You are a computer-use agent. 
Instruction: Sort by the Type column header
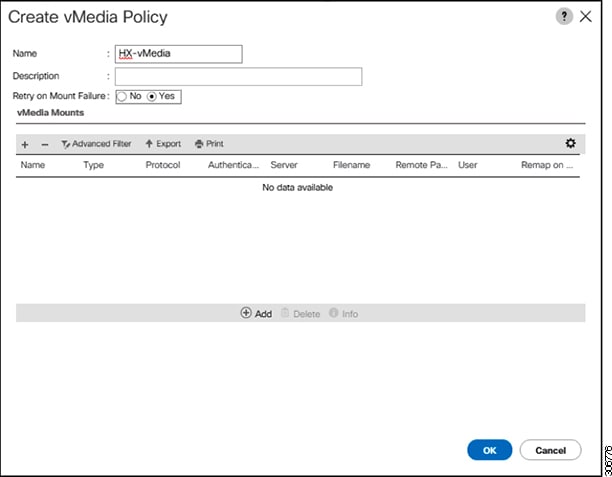coord(93,165)
